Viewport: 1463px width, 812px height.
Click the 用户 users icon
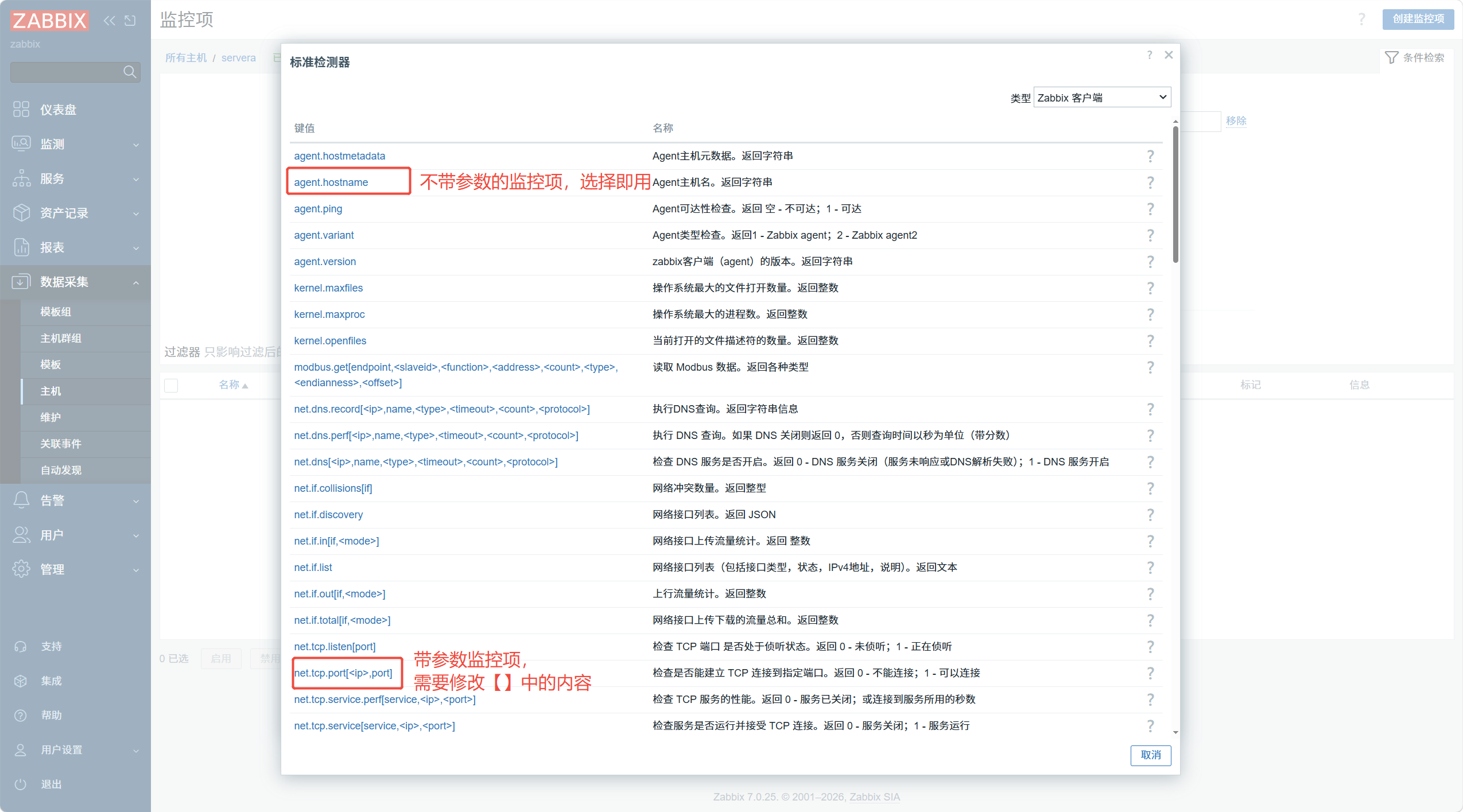coord(21,535)
